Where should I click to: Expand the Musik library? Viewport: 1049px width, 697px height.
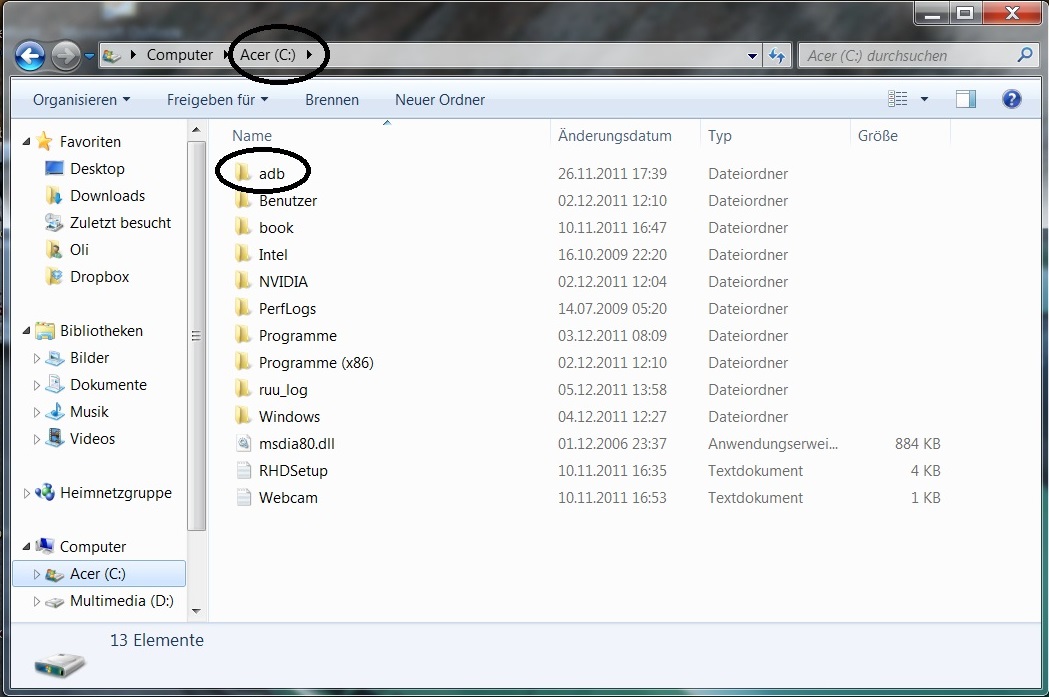[37, 412]
